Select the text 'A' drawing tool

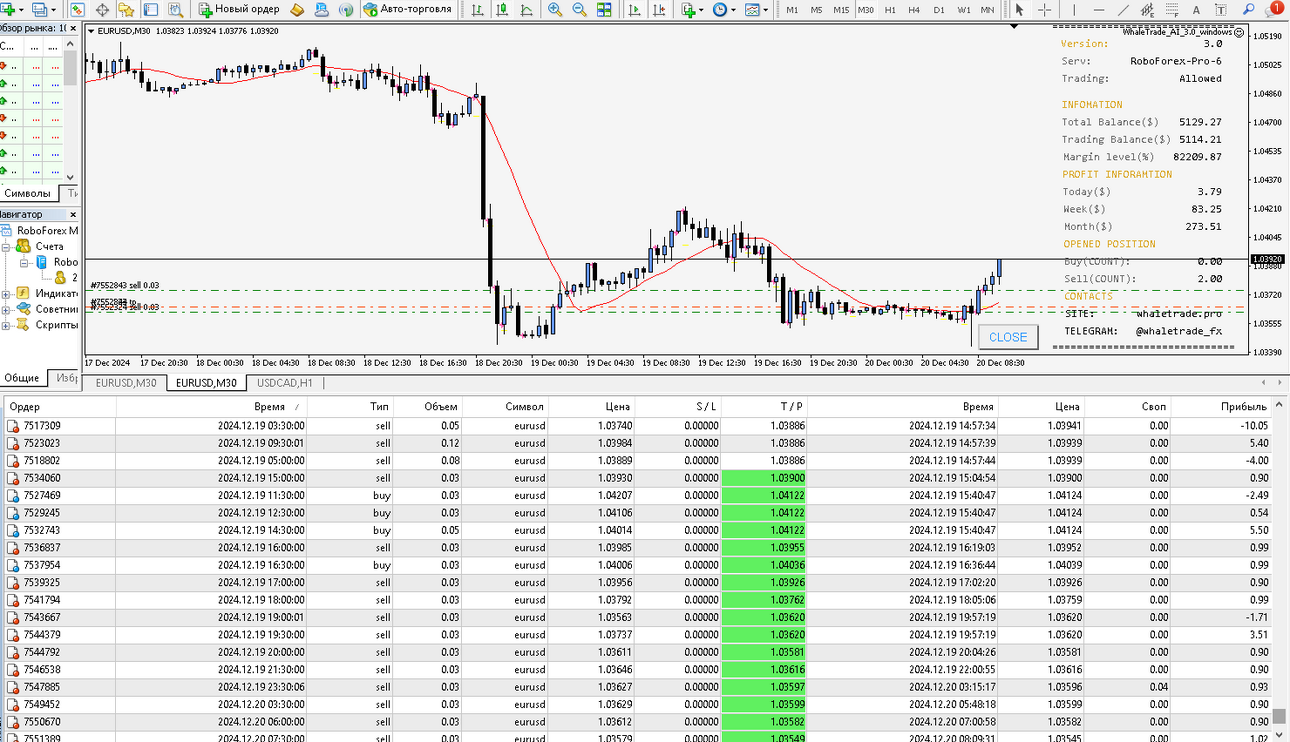1196,10
